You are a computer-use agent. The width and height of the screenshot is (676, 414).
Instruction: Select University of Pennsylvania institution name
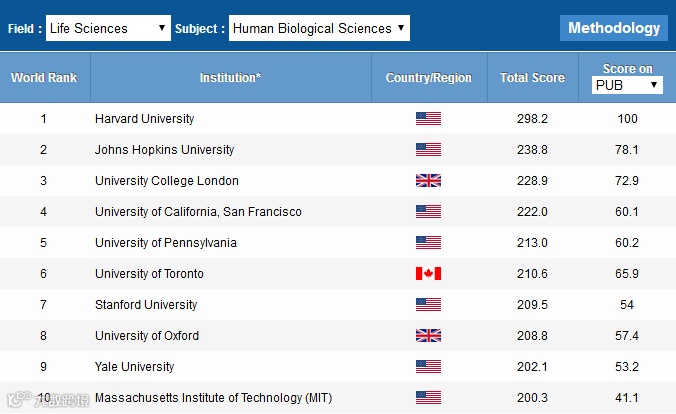[x=166, y=243]
